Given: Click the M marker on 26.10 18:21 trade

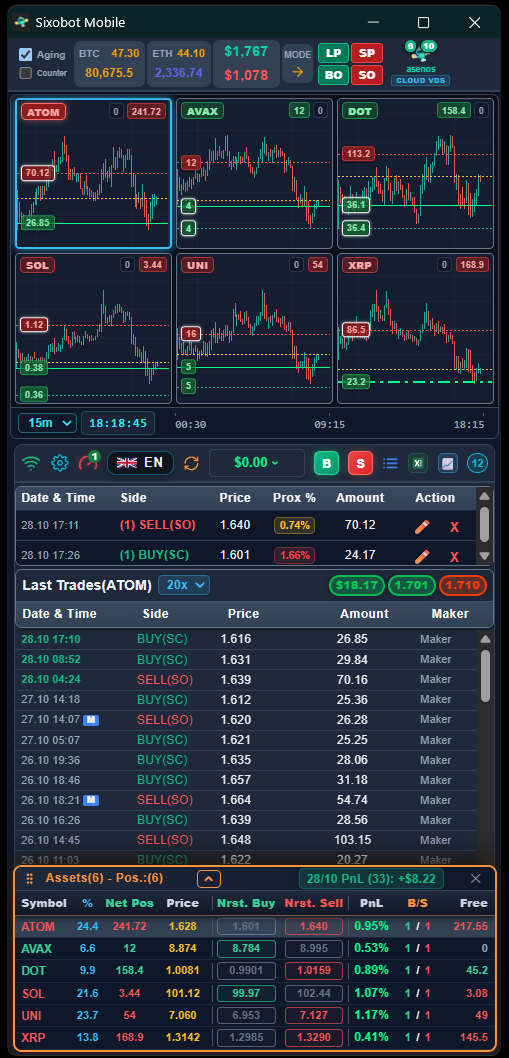Looking at the screenshot, I should point(91,800).
